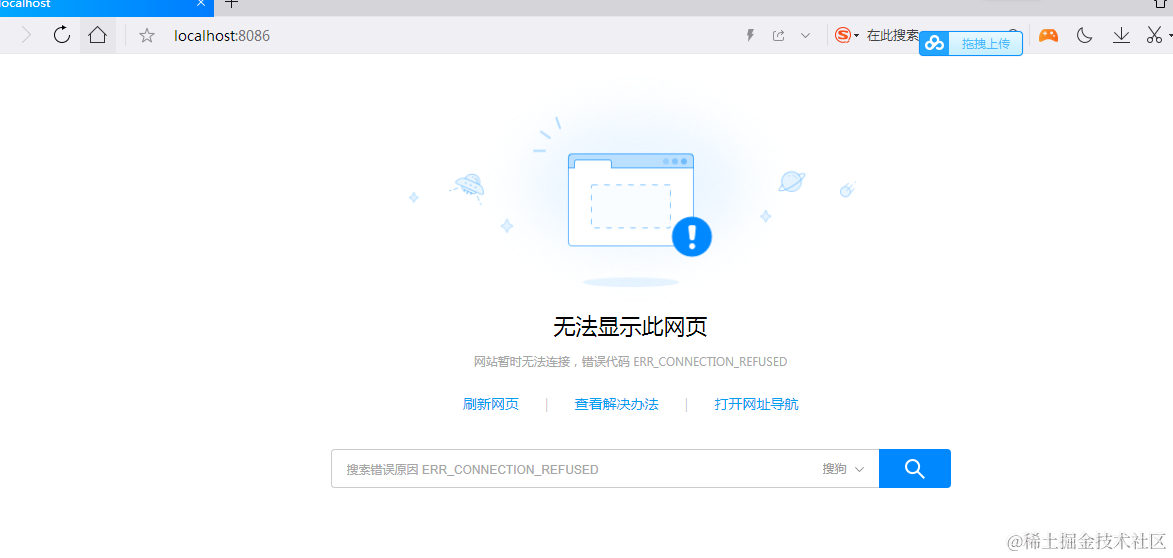The width and height of the screenshot is (1173, 558).
Task: Open the downloads arrow icon
Action: pos(1121,35)
